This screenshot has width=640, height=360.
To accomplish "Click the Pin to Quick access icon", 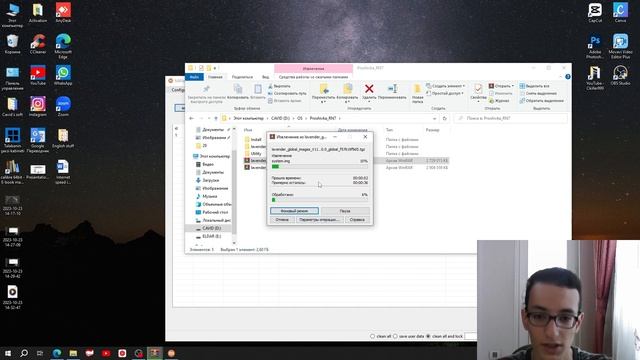I will point(206,89).
